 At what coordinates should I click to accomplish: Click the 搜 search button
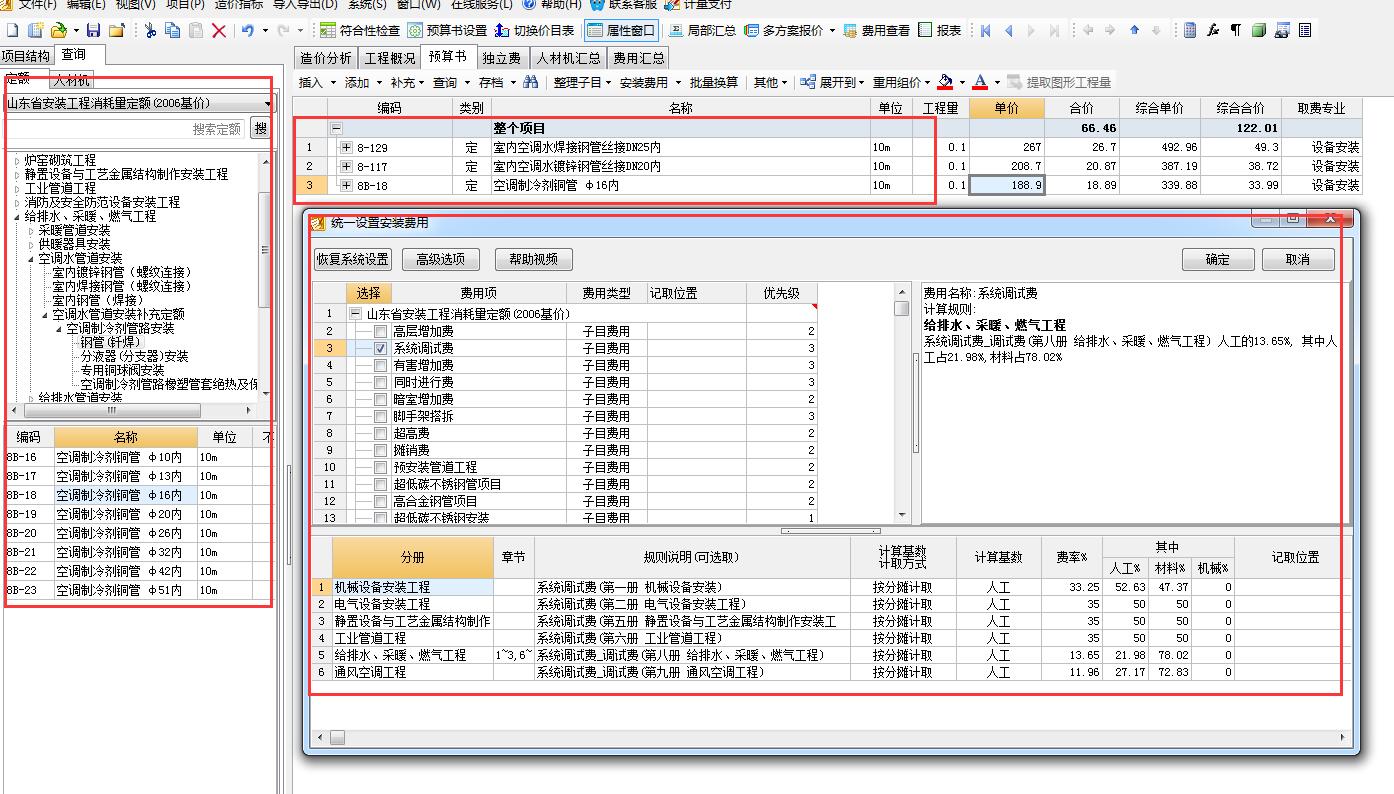point(260,129)
